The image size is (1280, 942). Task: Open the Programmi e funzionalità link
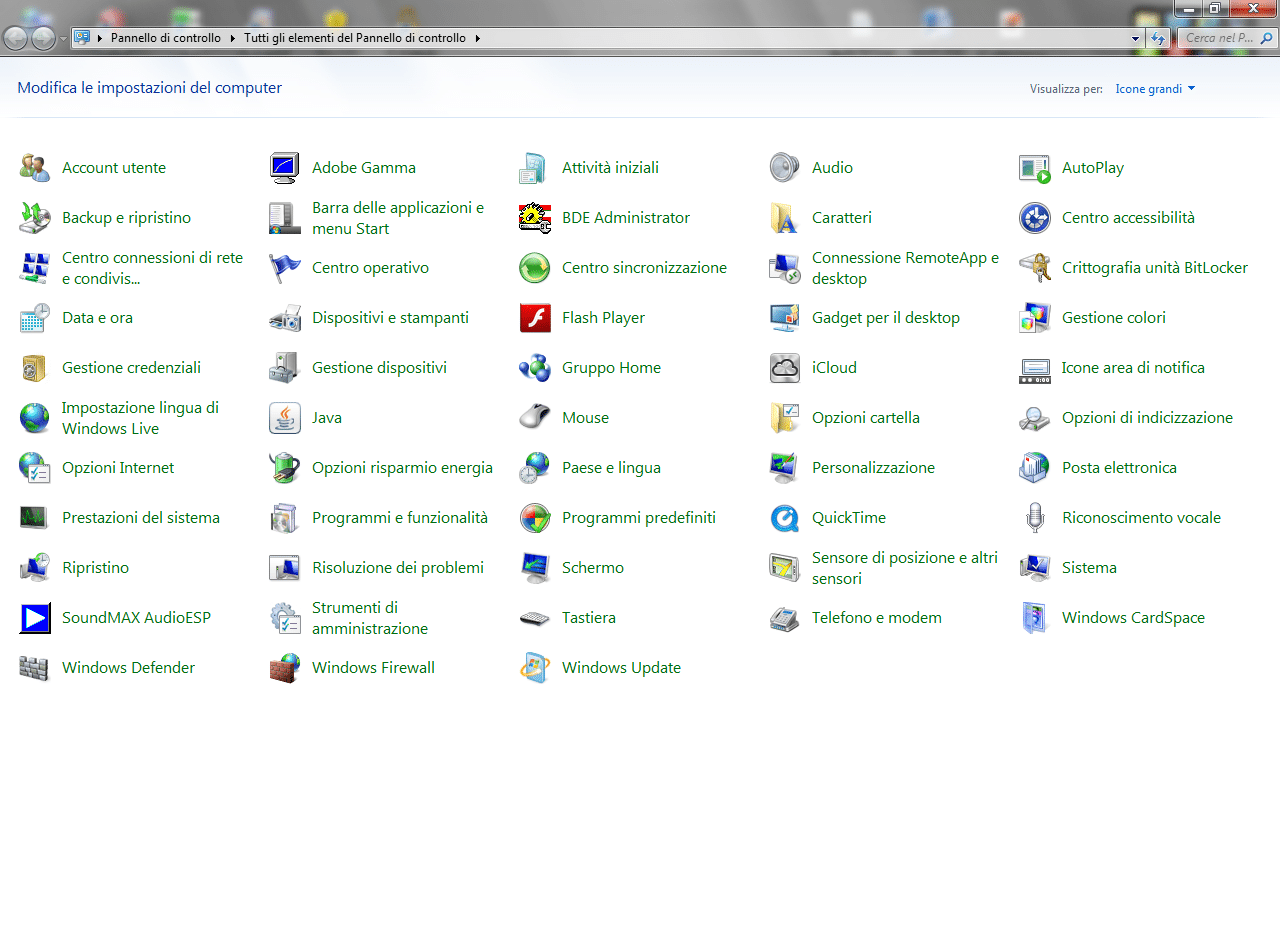400,518
